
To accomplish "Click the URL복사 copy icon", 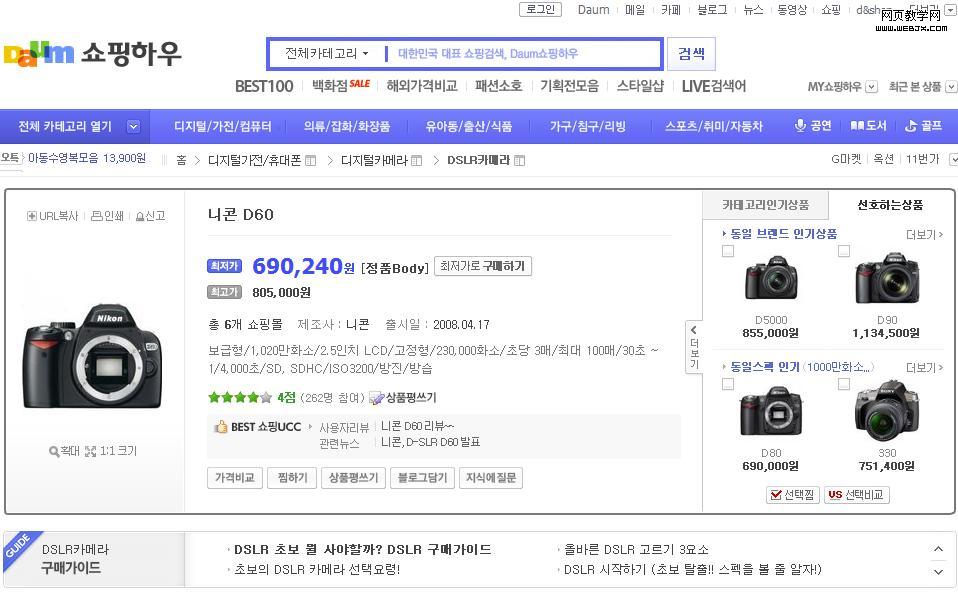I will (32, 216).
